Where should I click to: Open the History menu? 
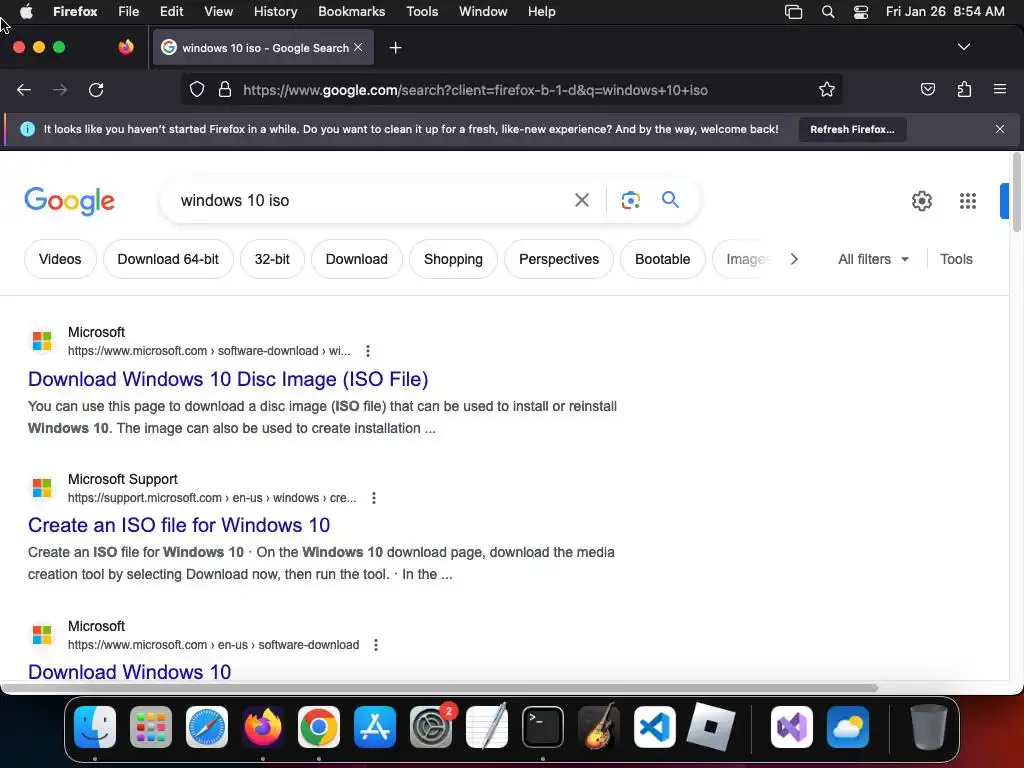(275, 12)
